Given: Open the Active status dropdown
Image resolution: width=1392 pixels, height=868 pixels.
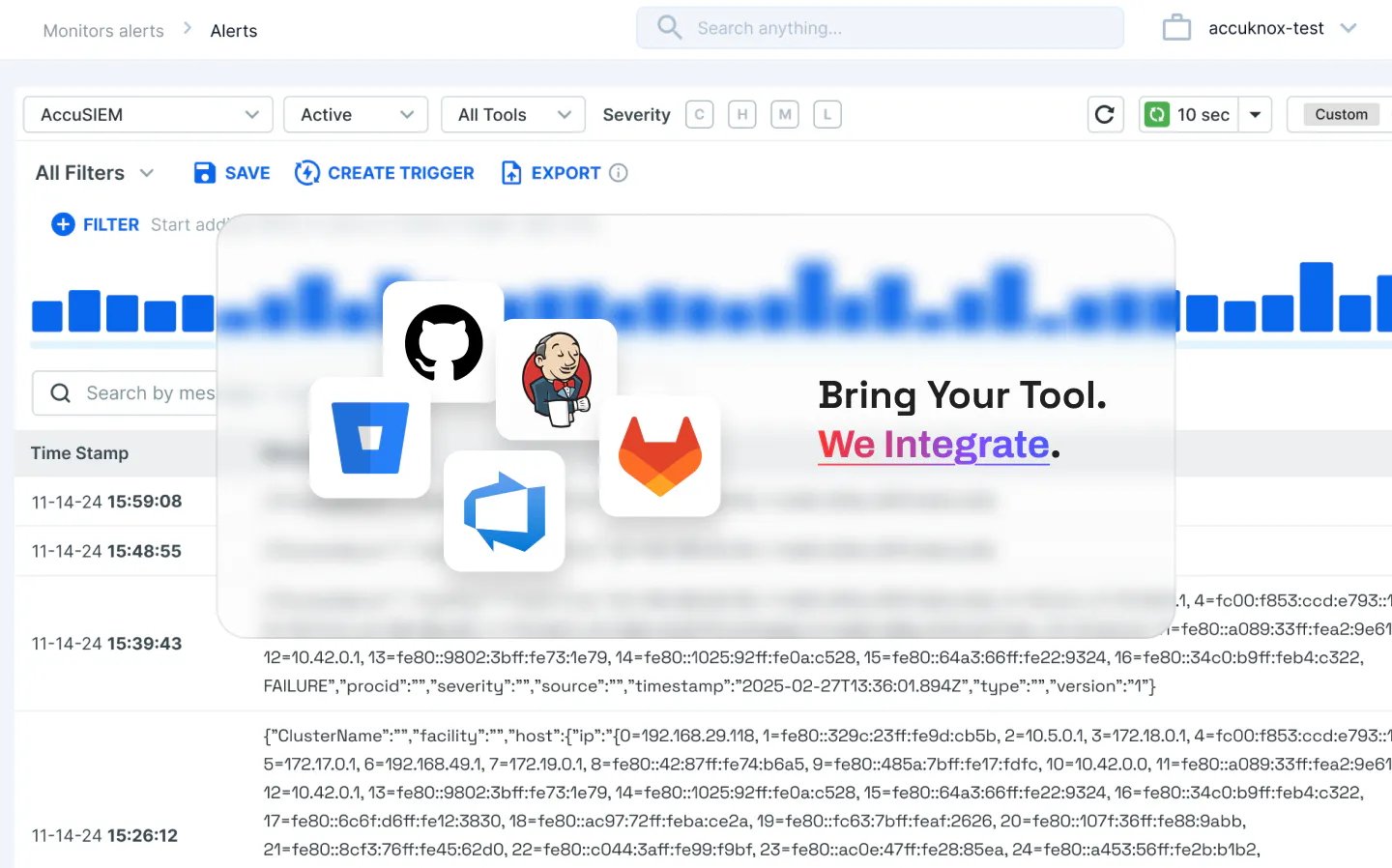Looking at the screenshot, I should pyautogui.click(x=356, y=114).
